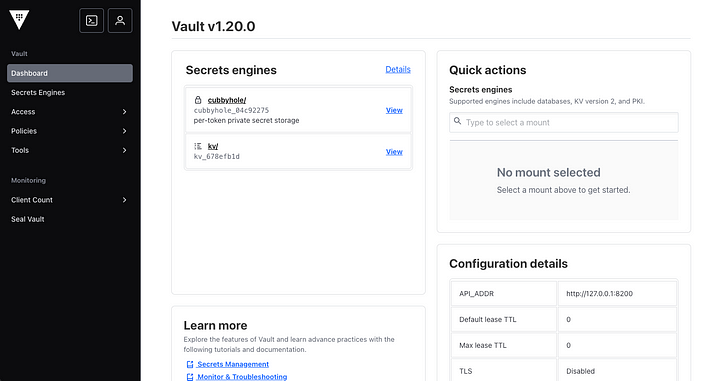
Task: Open the console terminal icon
Action: [91, 21]
